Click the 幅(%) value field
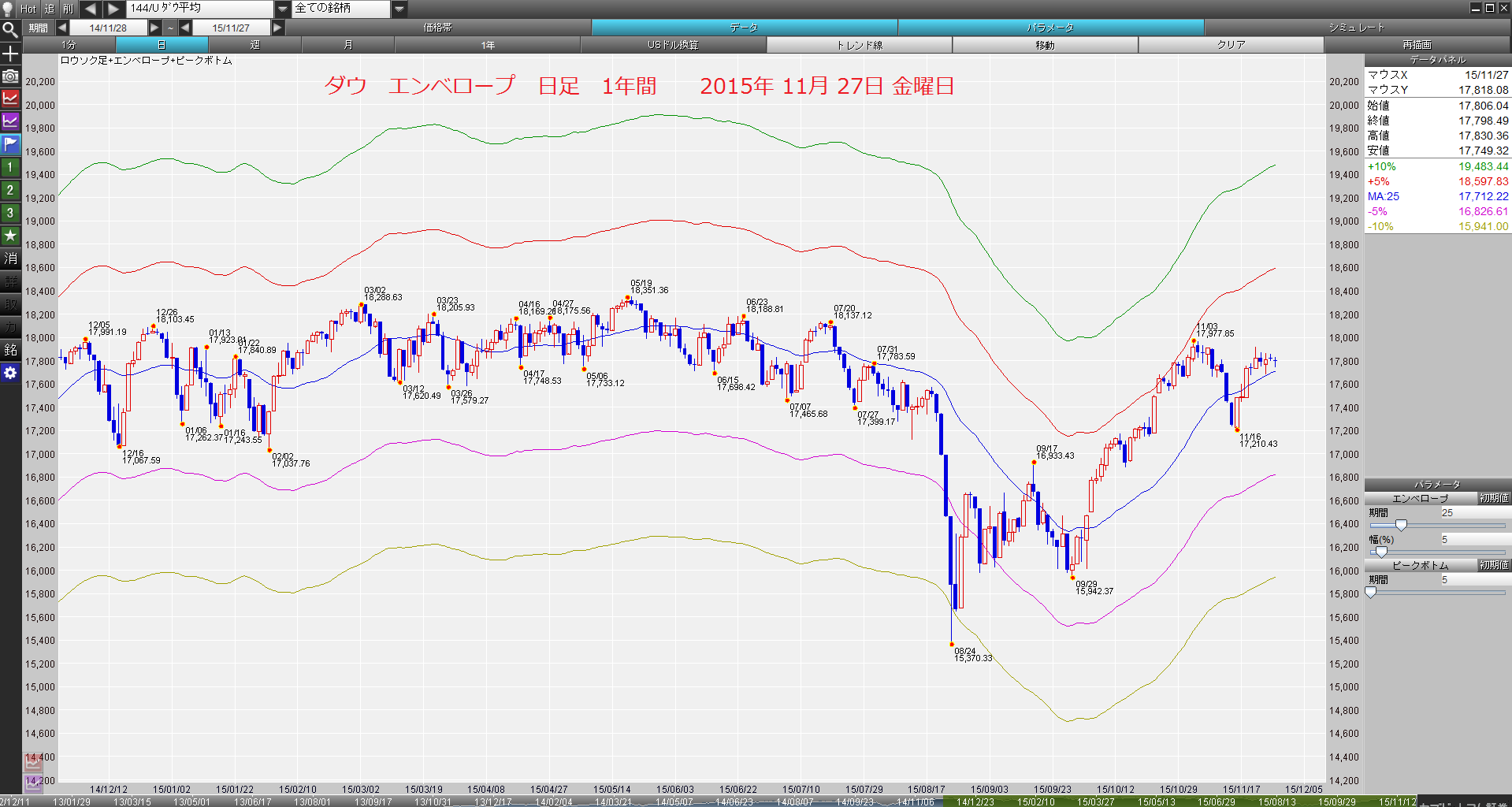The width and height of the screenshot is (1512, 807). click(x=1475, y=540)
